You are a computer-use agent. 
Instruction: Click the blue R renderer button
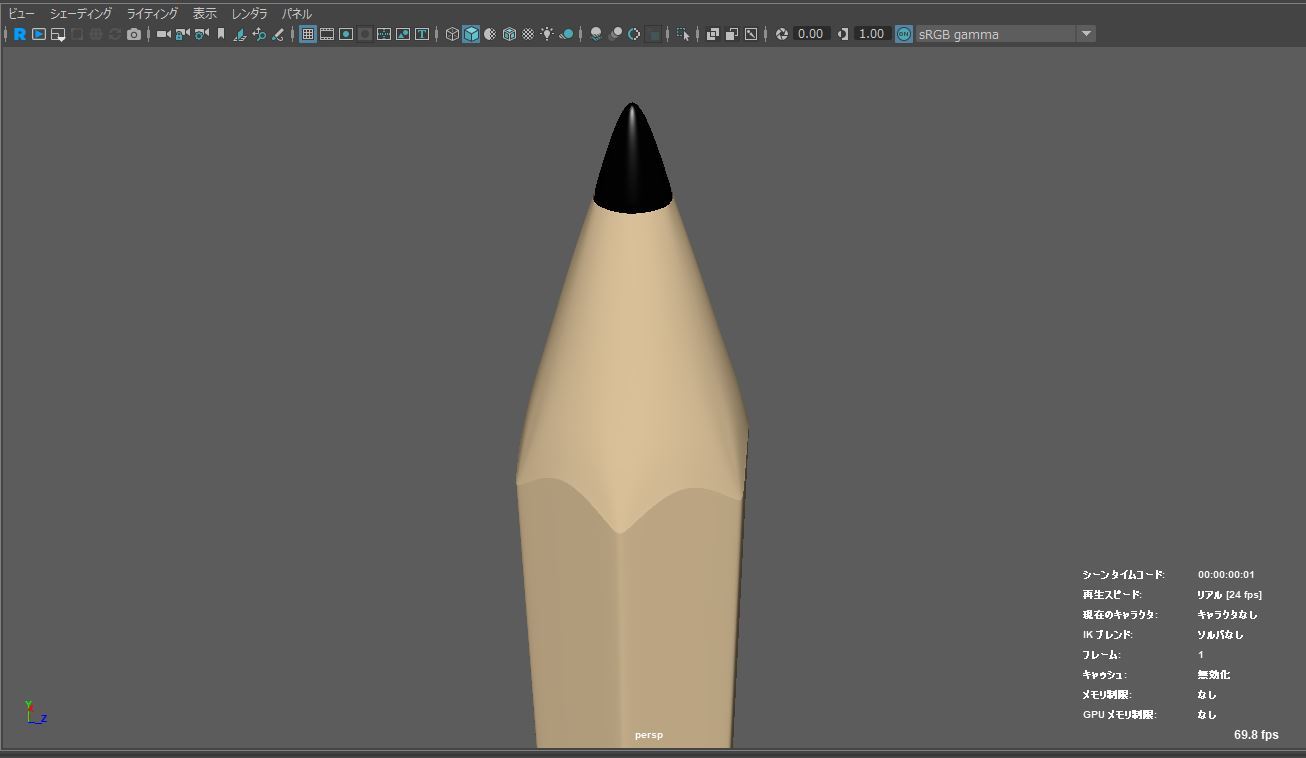pos(19,34)
